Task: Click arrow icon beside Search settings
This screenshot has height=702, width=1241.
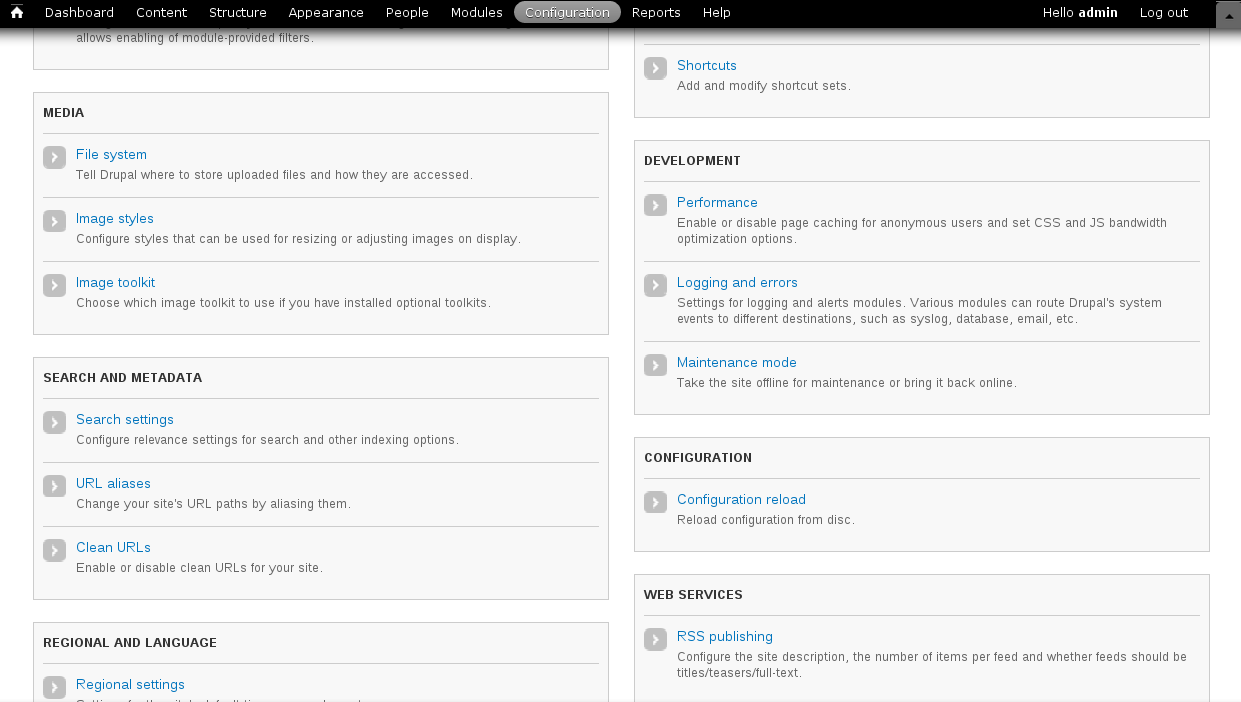Action: click(54, 423)
